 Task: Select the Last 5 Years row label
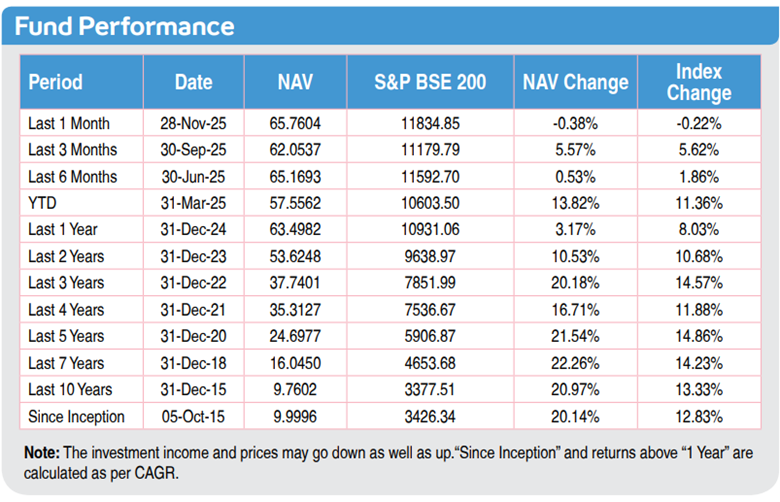coord(67,336)
